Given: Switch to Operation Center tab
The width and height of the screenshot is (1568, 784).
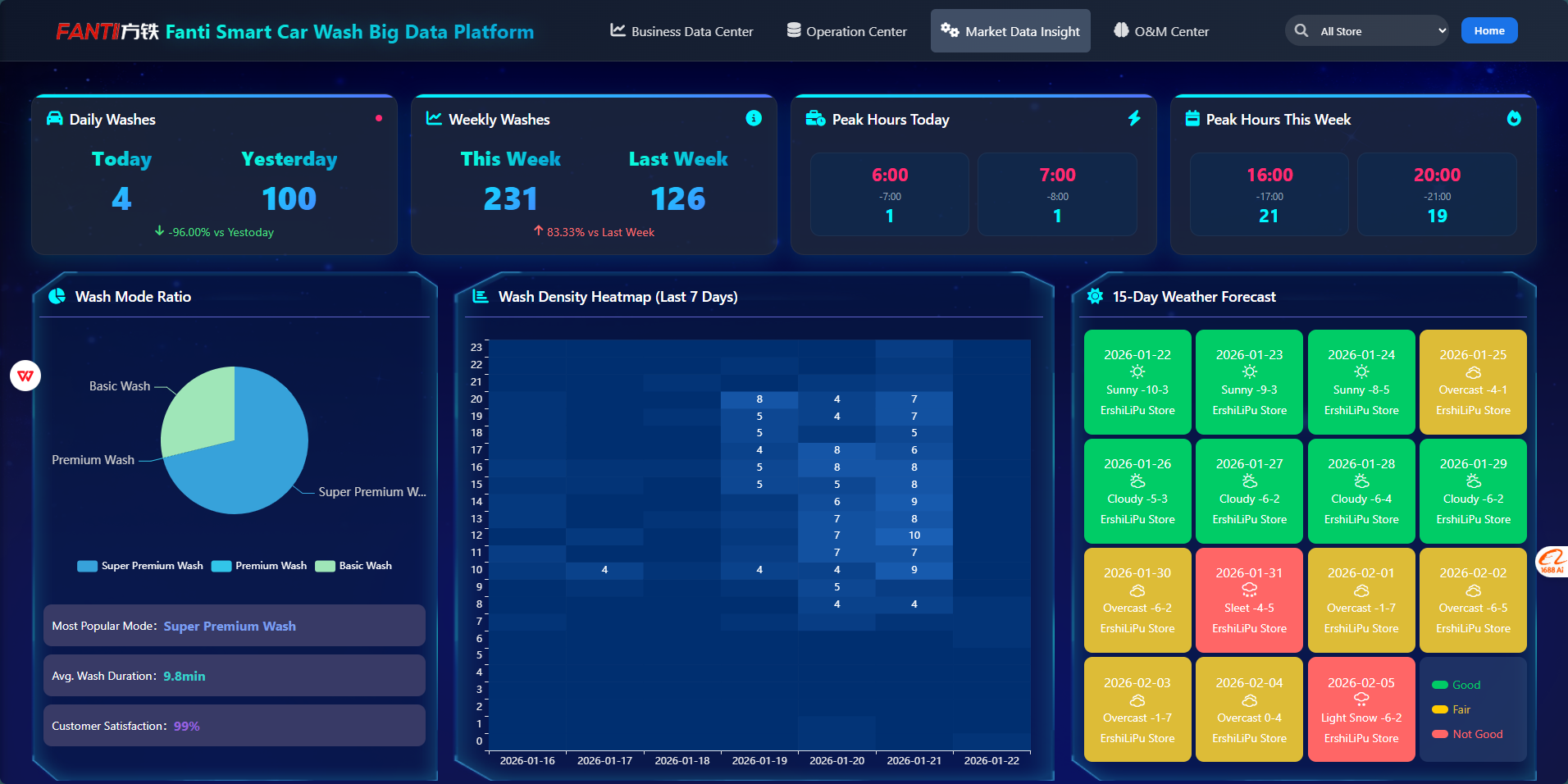Looking at the screenshot, I should [x=846, y=31].
